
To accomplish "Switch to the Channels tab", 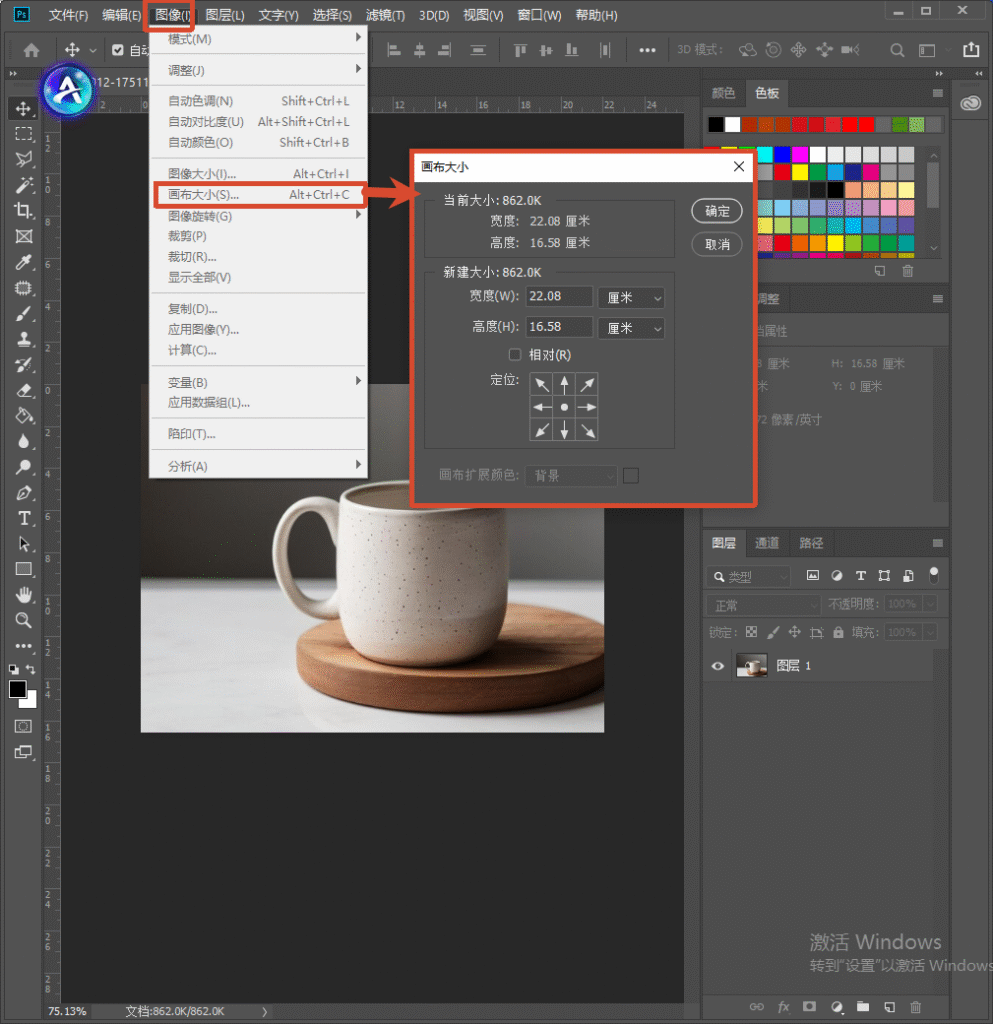I will [x=767, y=543].
